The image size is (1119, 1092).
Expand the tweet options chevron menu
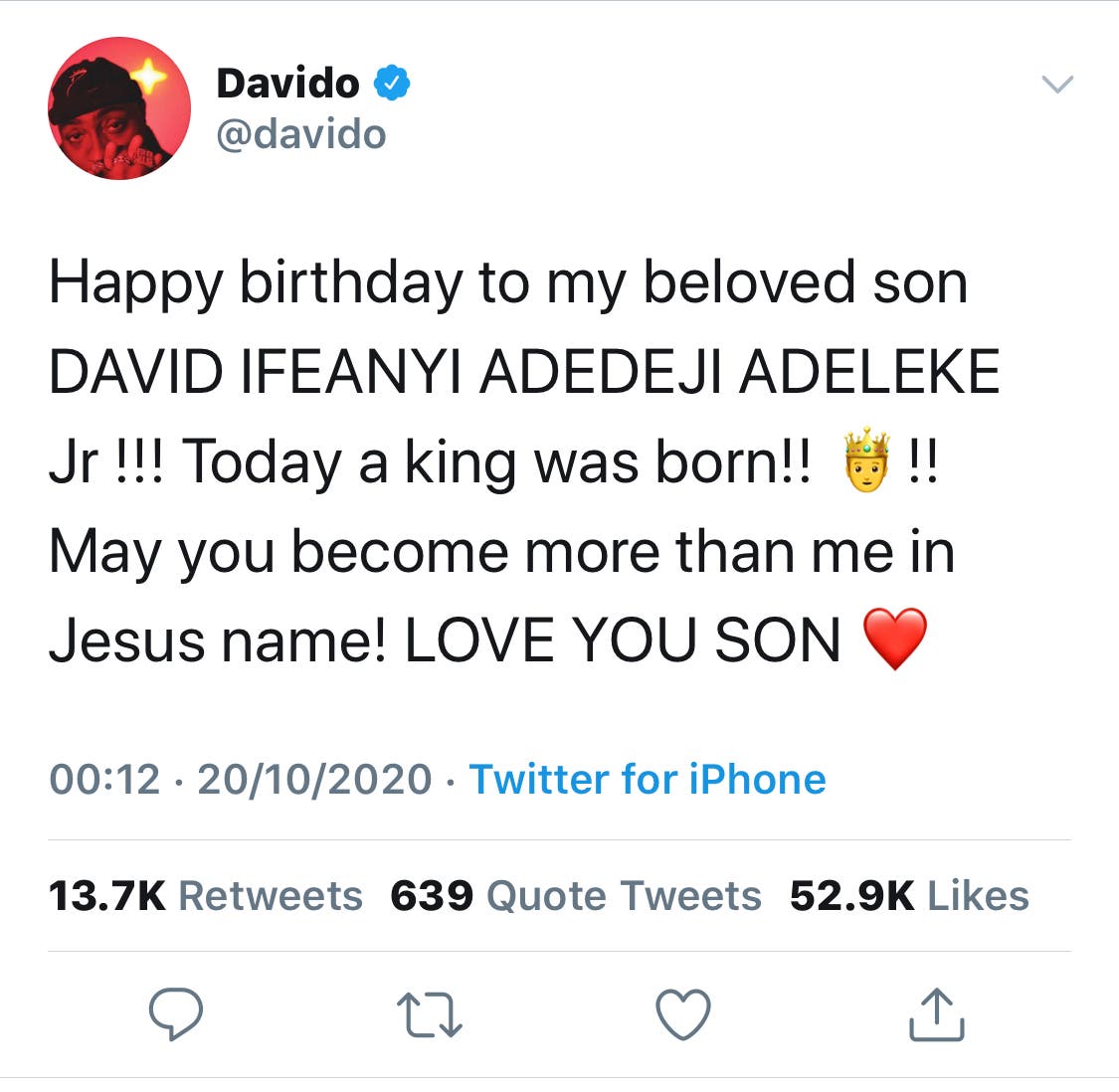pos(1056,84)
